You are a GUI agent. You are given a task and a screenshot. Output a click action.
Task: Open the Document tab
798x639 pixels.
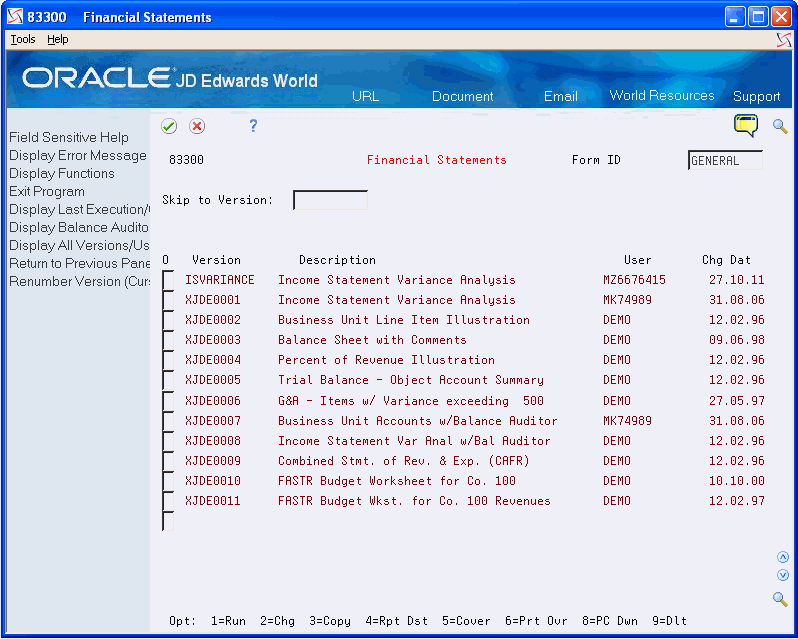click(463, 96)
